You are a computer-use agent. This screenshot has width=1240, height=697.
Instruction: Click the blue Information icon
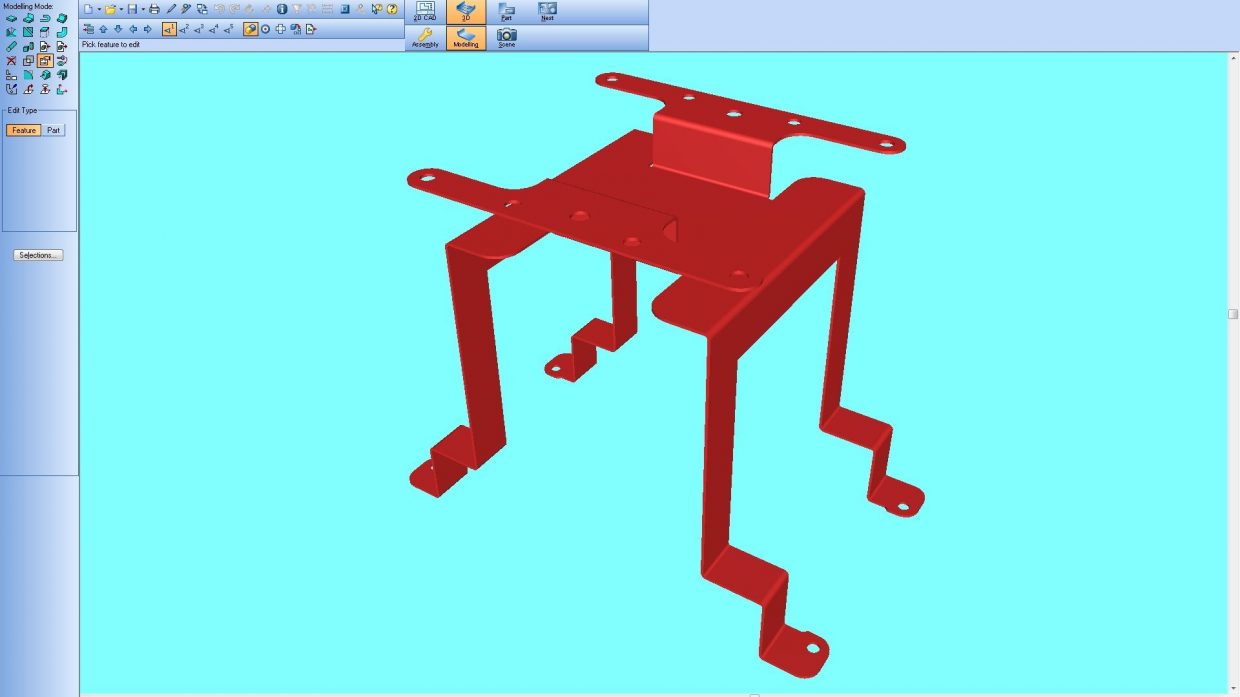click(282, 9)
